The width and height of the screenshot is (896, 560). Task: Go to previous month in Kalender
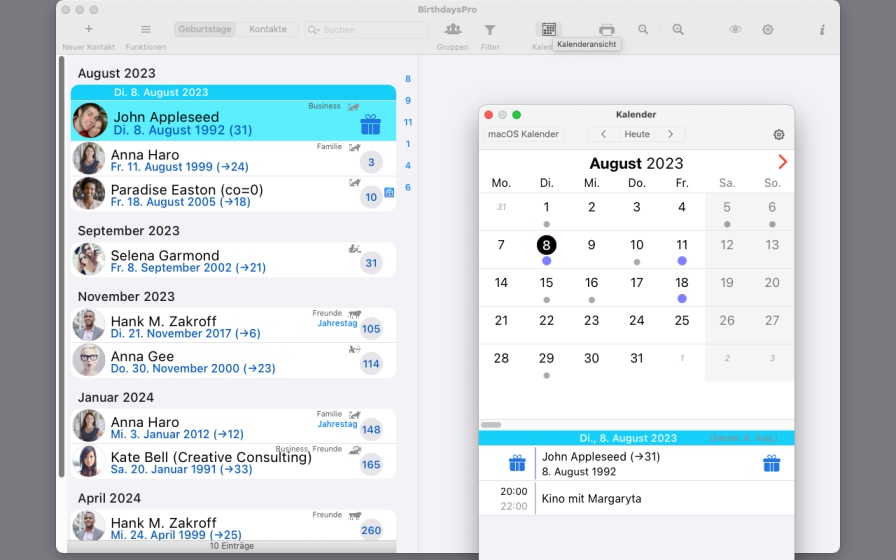tap(603, 134)
